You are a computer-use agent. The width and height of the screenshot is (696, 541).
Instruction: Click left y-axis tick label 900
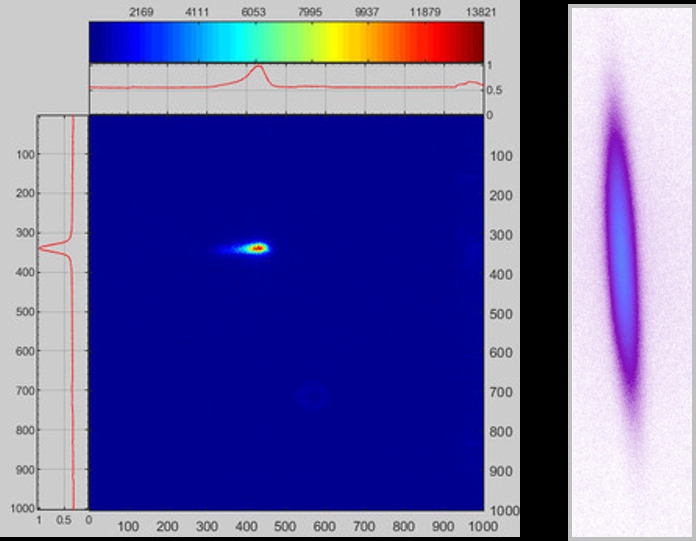click(26, 470)
